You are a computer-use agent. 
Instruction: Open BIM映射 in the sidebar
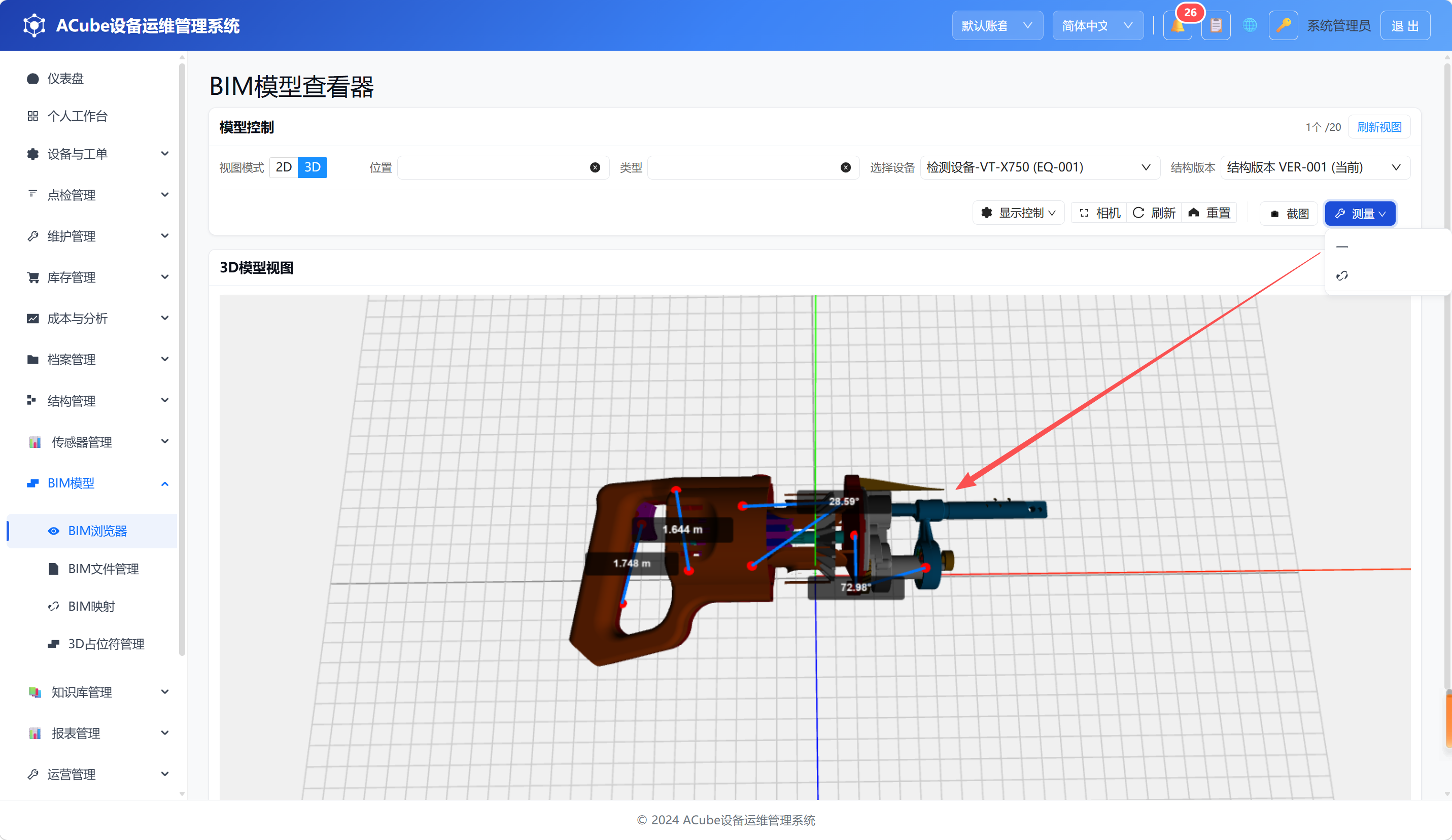click(92, 606)
